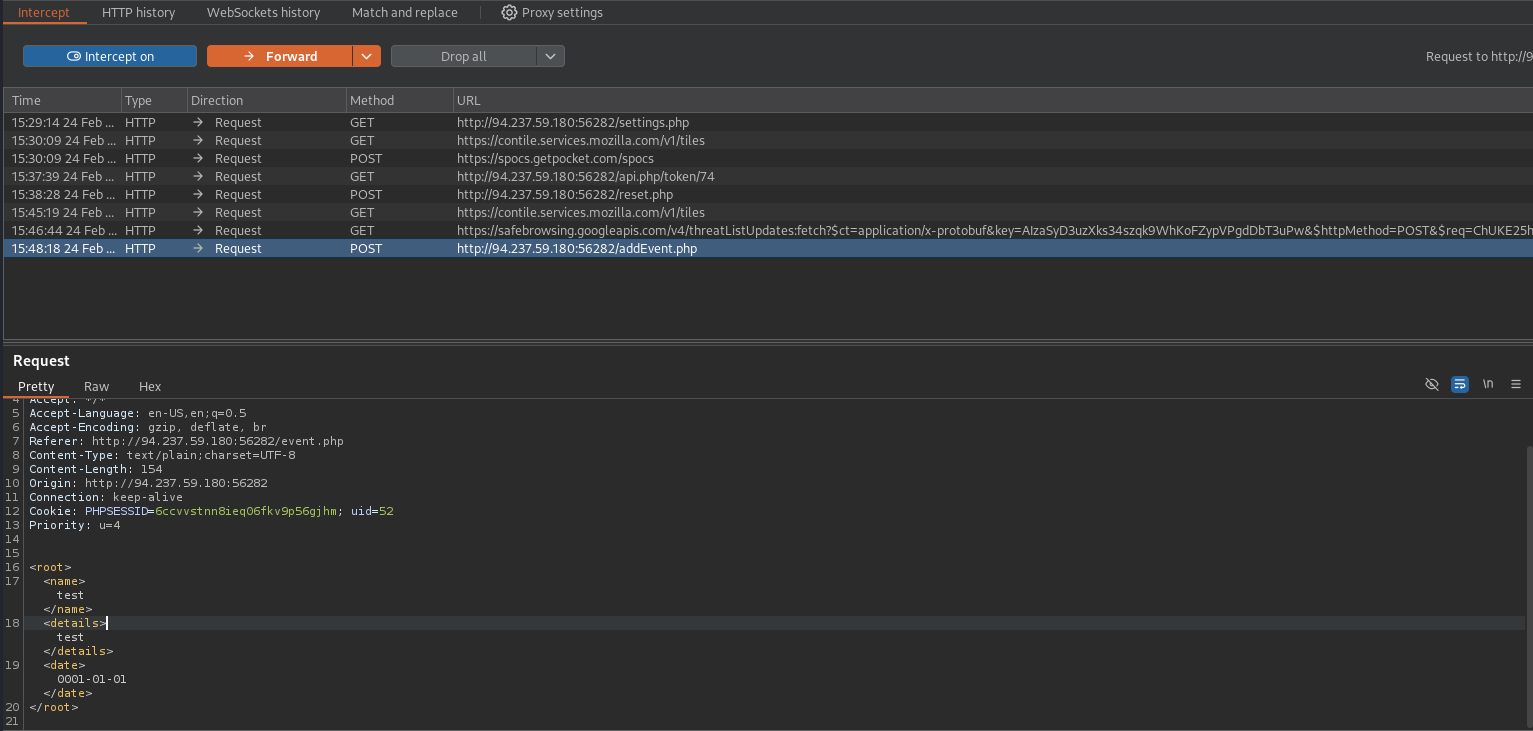Switch to the HTTP history tab

pos(138,13)
